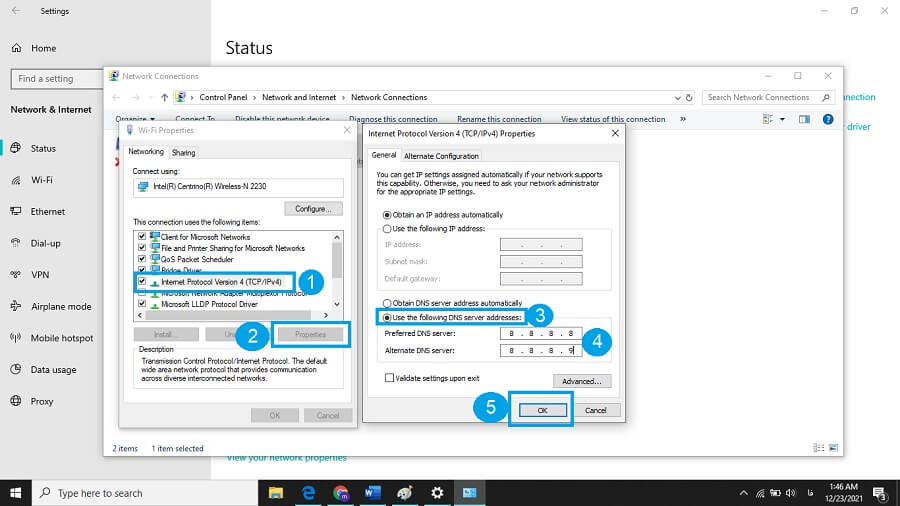Toggle Internet Protocol Version 4 checkbox
Screen dimensions: 900x506
tap(142, 282)
